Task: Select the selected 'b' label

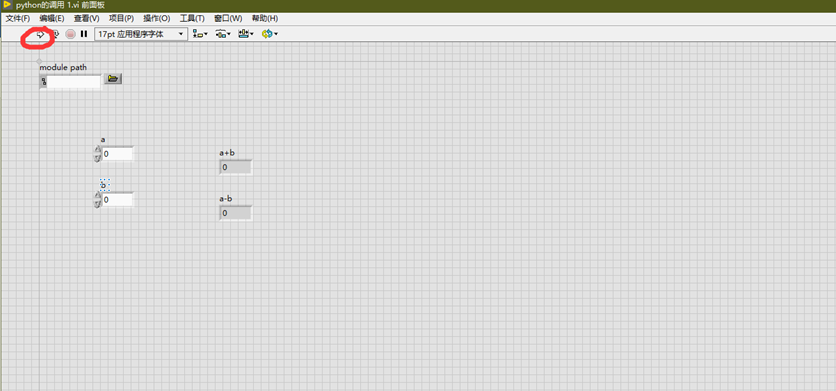Action: point(104,185)
